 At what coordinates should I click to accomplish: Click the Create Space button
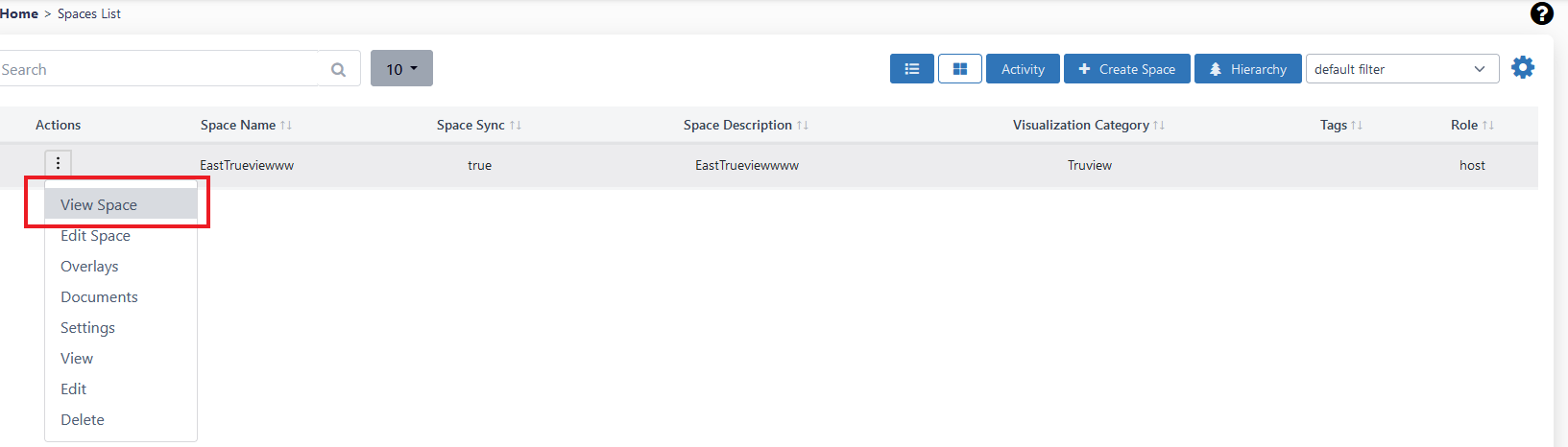(1127, 69)
